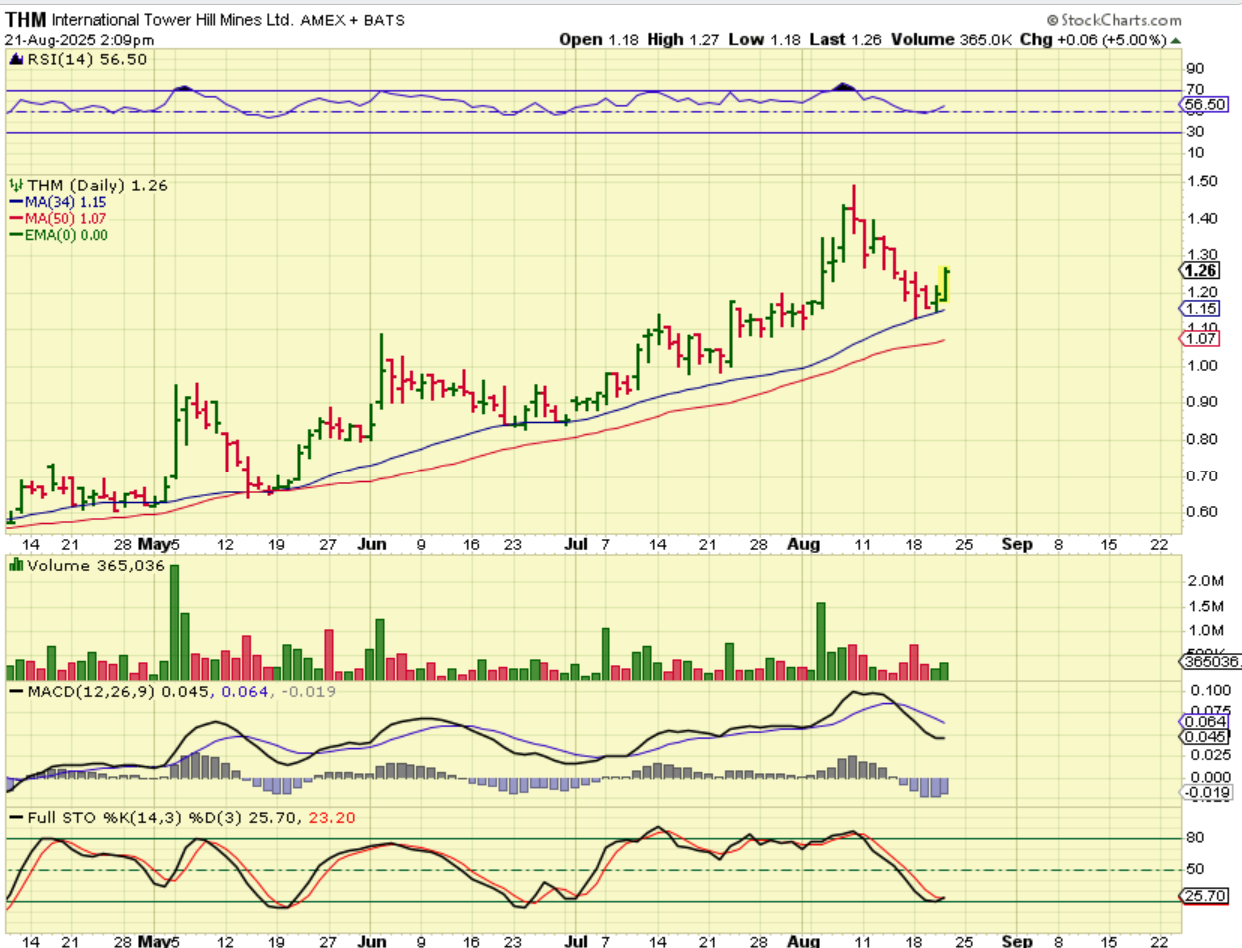Click the Jul label on price date axis
Image resolution: width=1242 pixels, height=948 pixels.
(576, 546)
